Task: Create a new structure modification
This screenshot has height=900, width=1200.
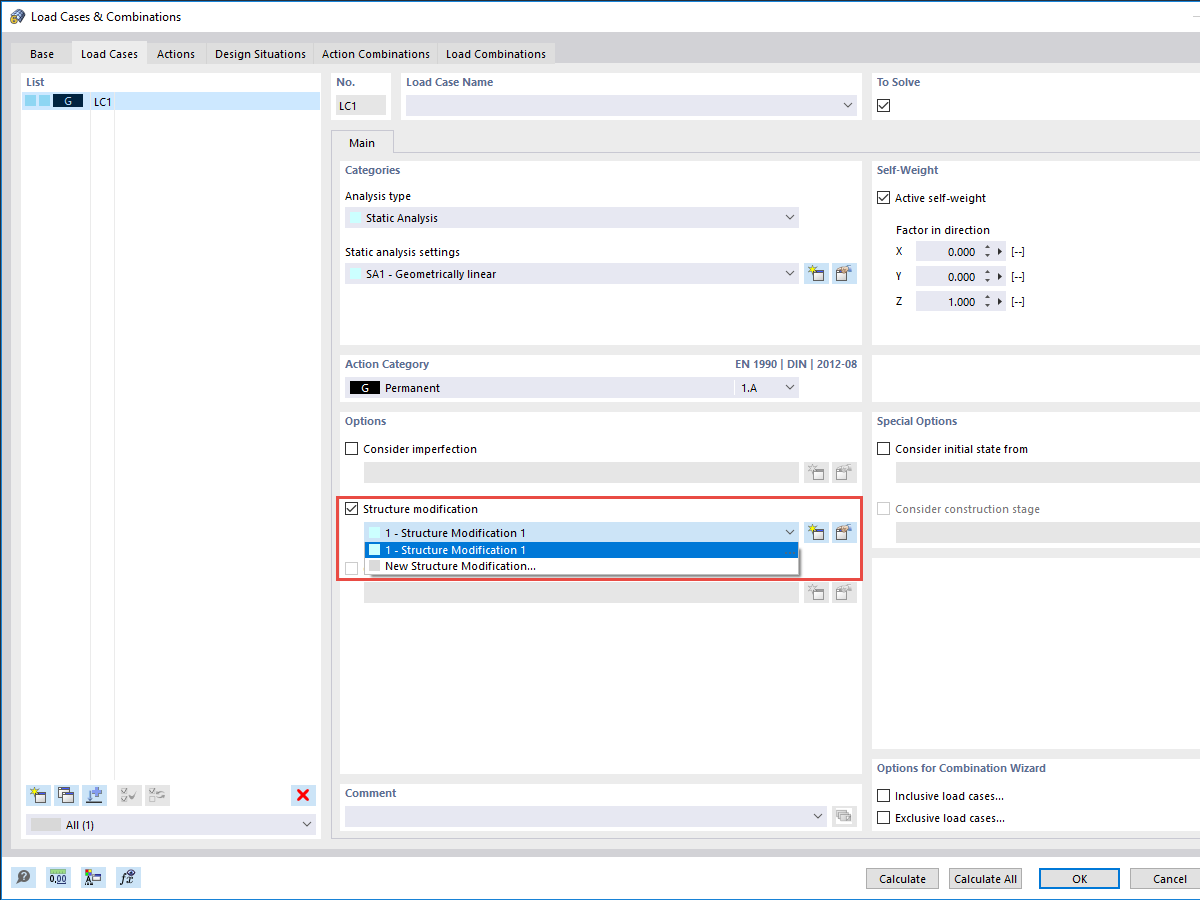Action: coord(816,532)
